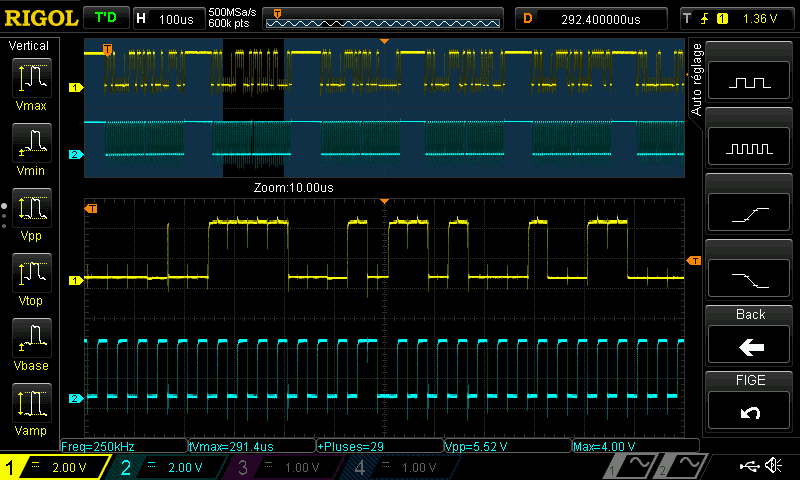Click the RIGOL logo
This screenshot has width=800, height=480.
coord(41,18)
